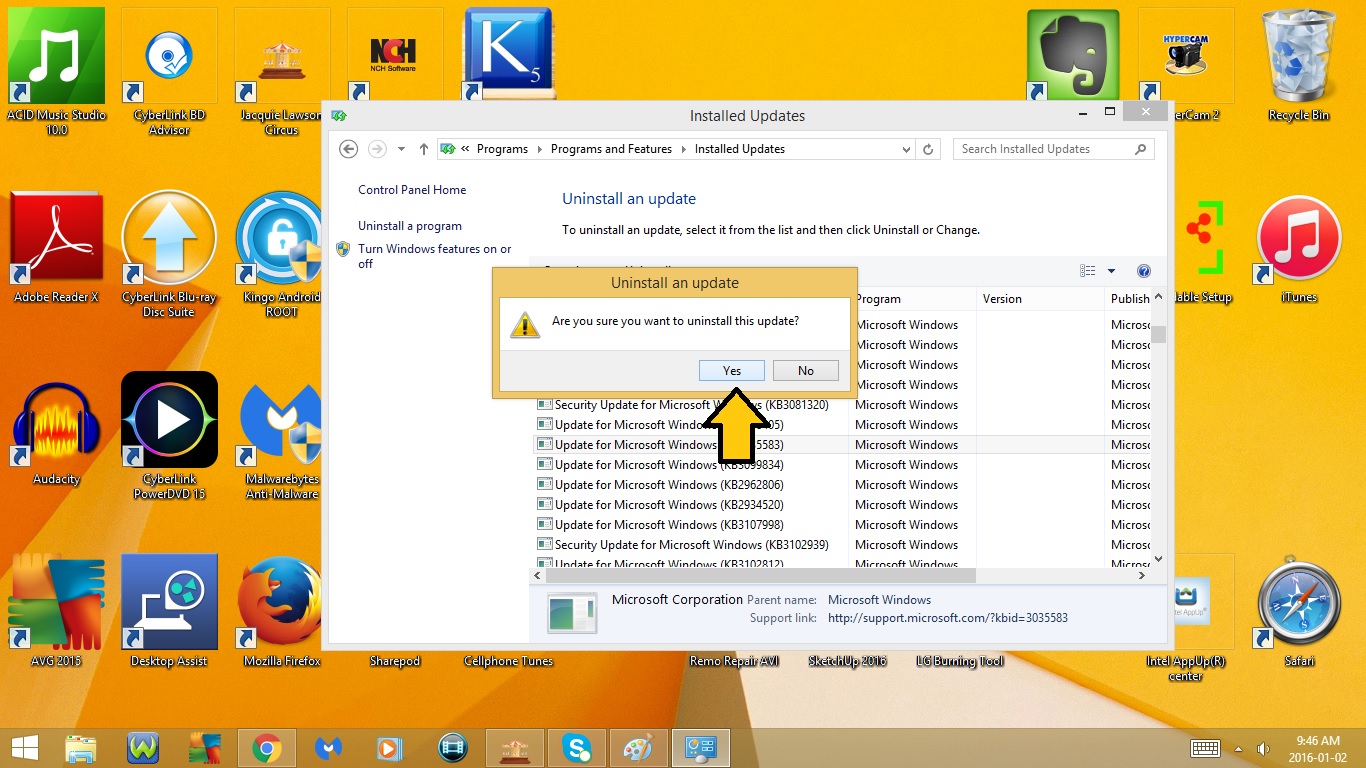
Task: Sort by the Program column header
Action: [913, 299]
